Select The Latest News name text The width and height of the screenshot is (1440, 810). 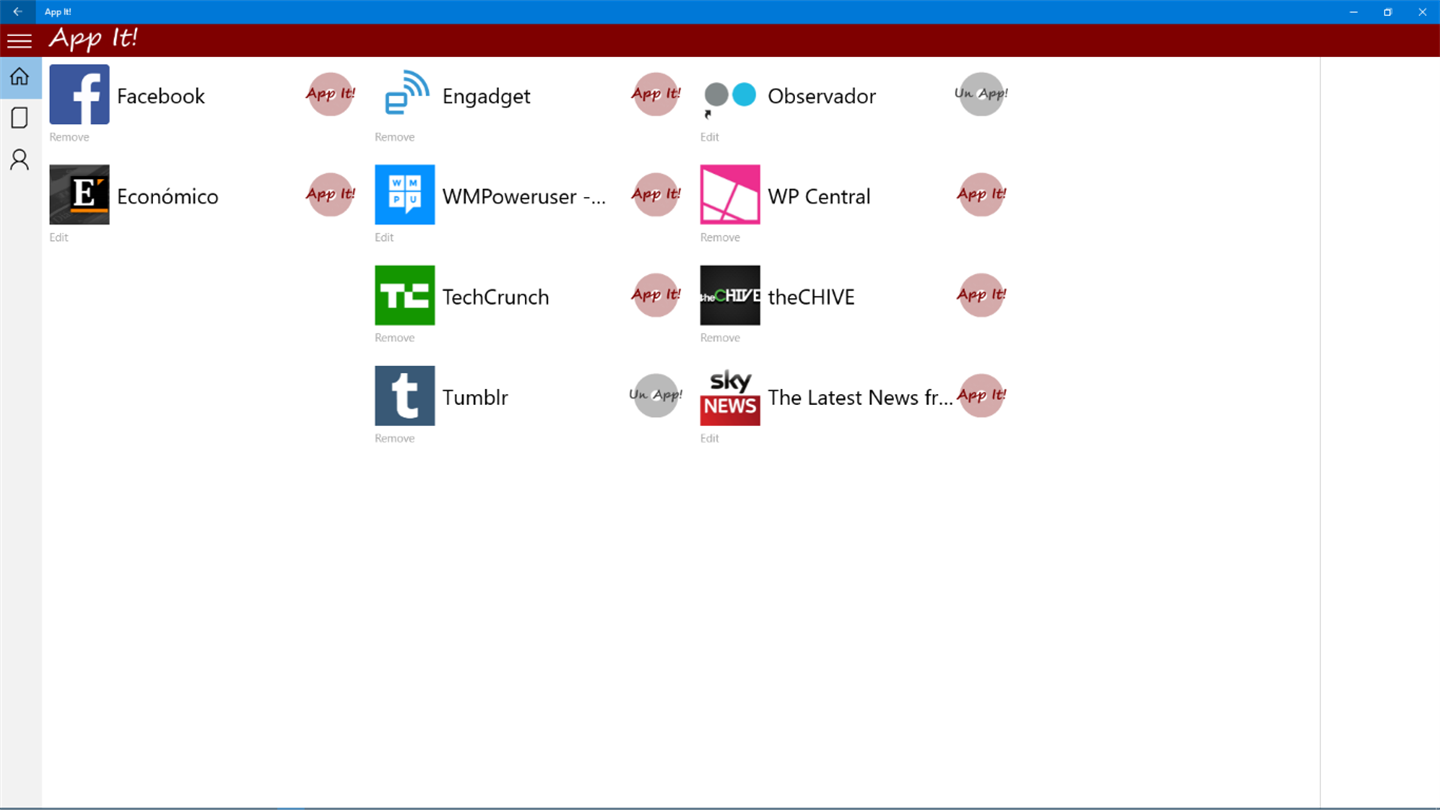(861, 397)
